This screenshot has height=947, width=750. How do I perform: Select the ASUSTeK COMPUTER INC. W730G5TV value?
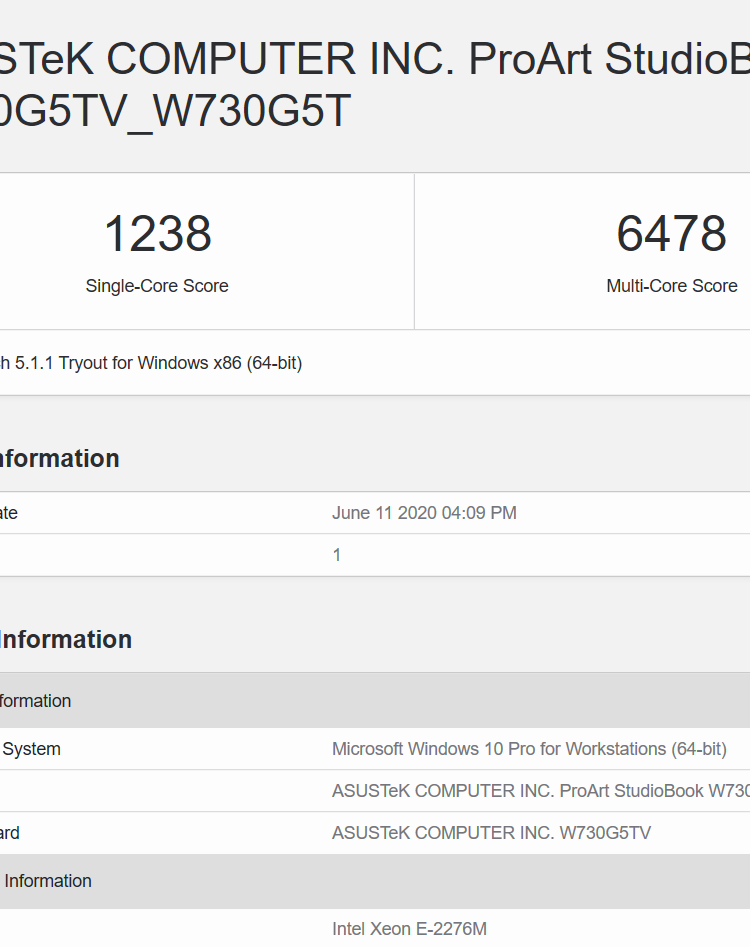(491, 833)
